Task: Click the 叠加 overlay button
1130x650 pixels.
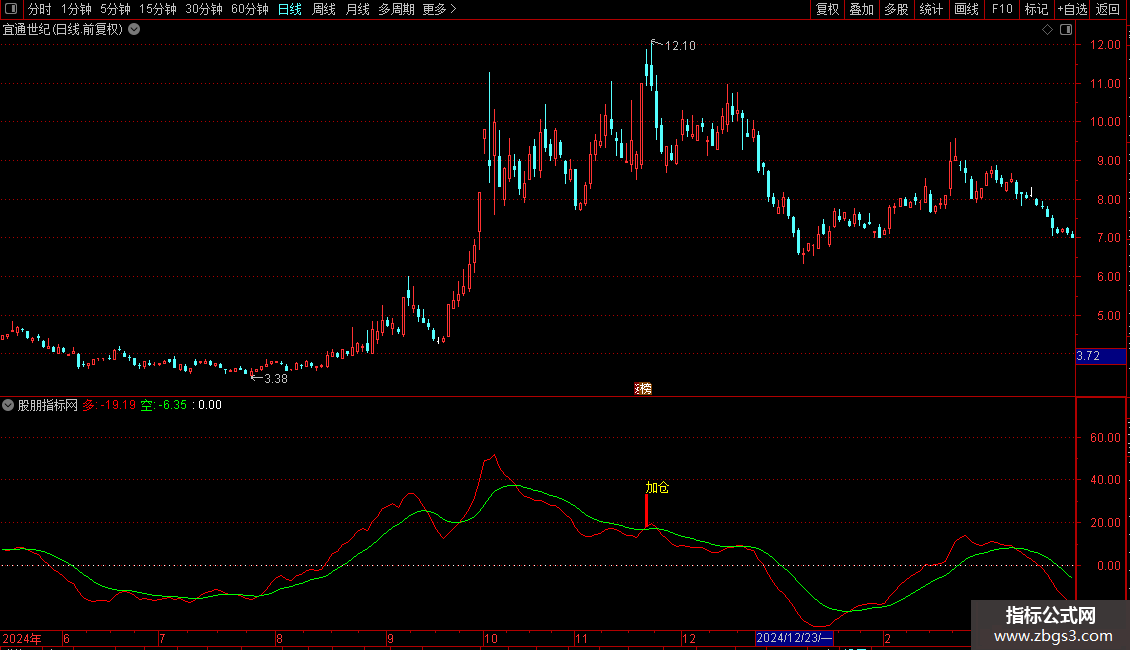Action: coord(861,9)
